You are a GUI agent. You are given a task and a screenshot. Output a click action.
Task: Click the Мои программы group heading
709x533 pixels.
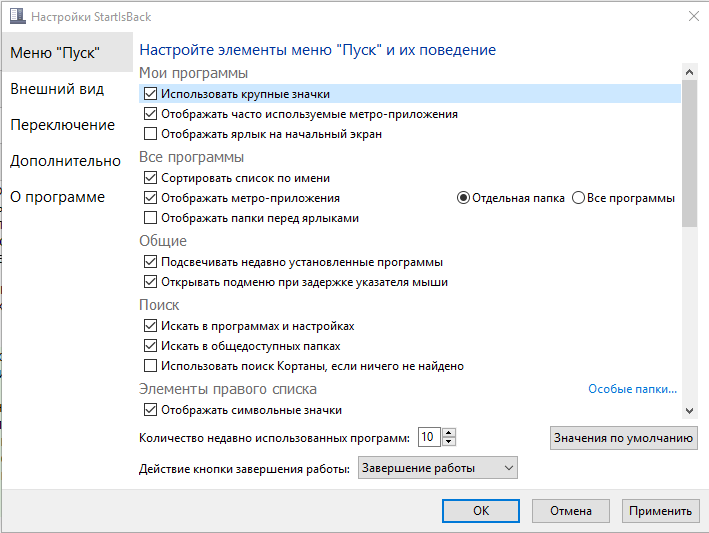click(193, 73)
